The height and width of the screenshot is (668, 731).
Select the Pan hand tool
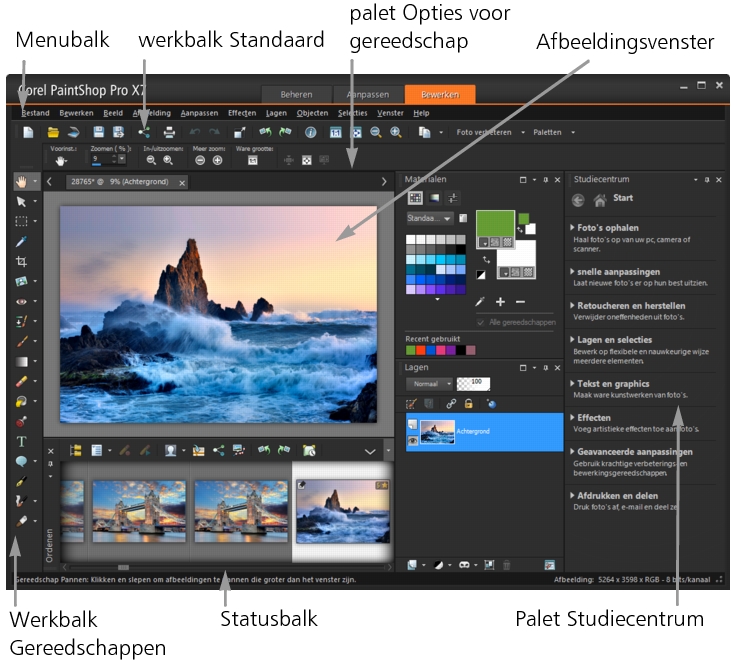point(21,182)
